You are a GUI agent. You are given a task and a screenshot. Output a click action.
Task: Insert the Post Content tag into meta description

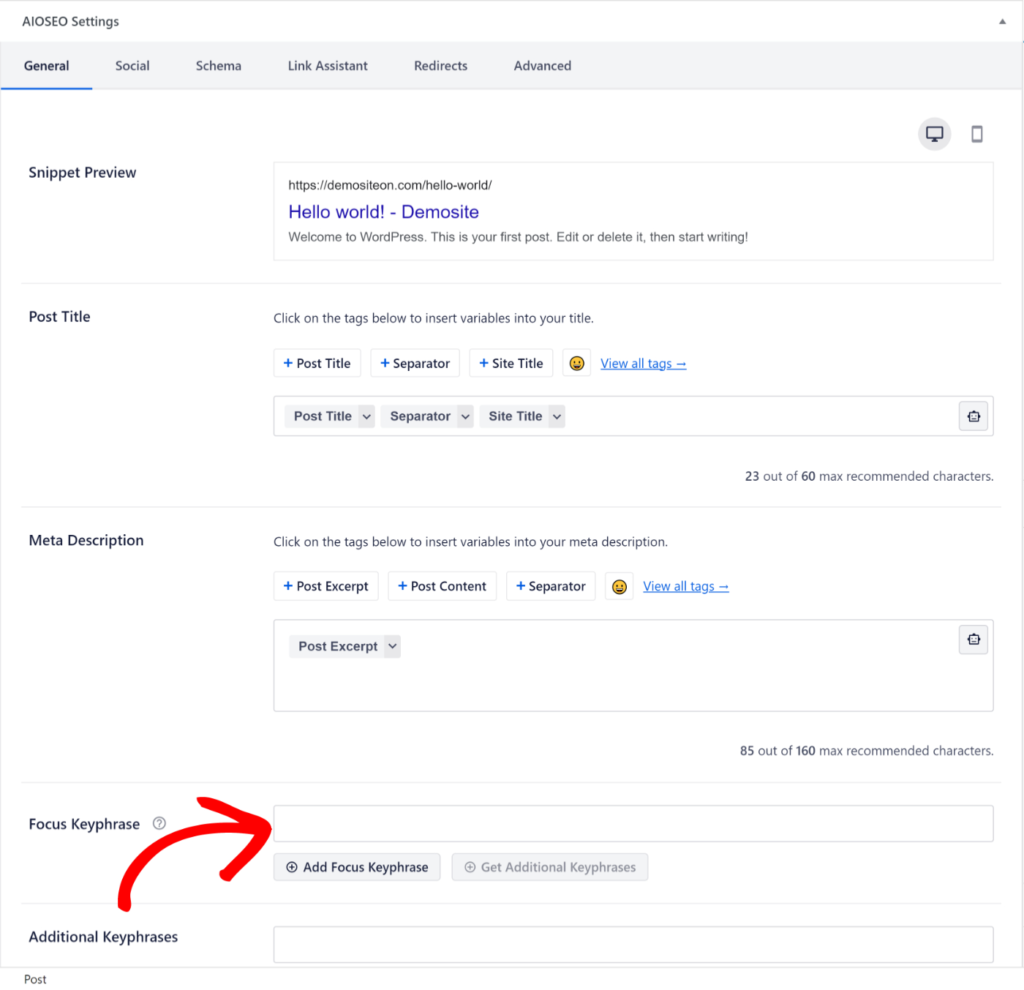click(x=442, y=586)
